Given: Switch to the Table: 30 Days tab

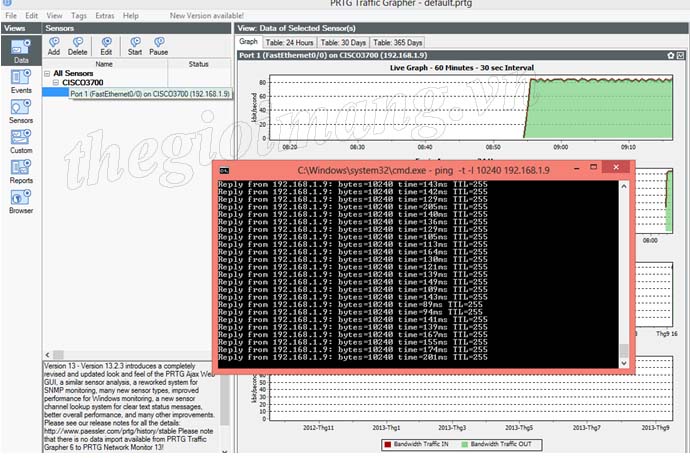Looking at the screenshot, I should point(343,43).
